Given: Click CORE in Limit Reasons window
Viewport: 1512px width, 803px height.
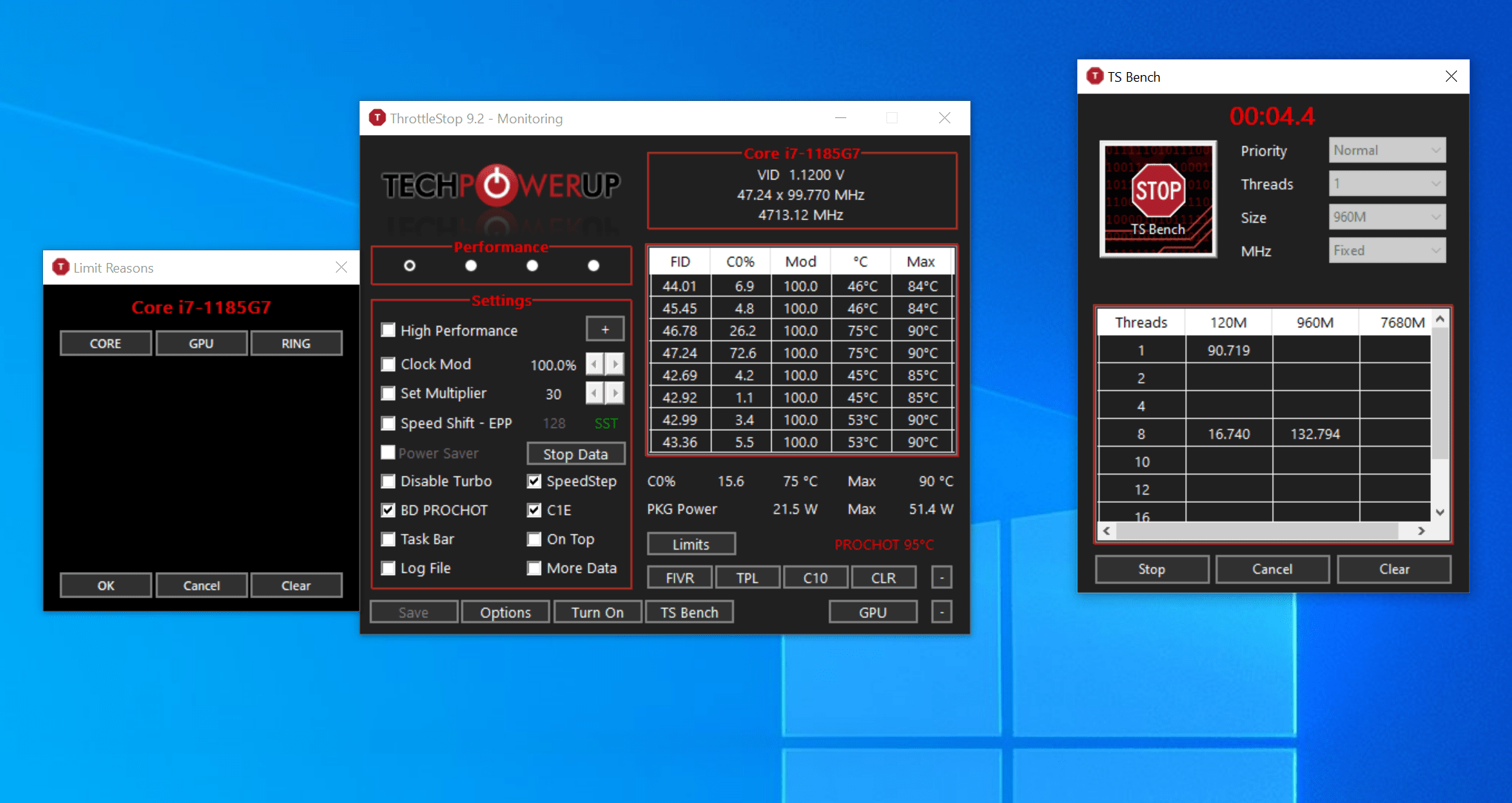Looking at the screenshot, I should (x=105, y=342).
